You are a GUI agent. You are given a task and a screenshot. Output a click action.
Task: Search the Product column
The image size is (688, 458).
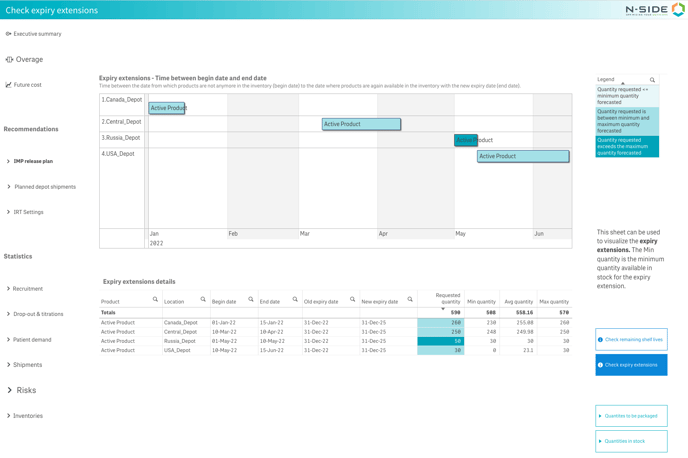[155, 300]
